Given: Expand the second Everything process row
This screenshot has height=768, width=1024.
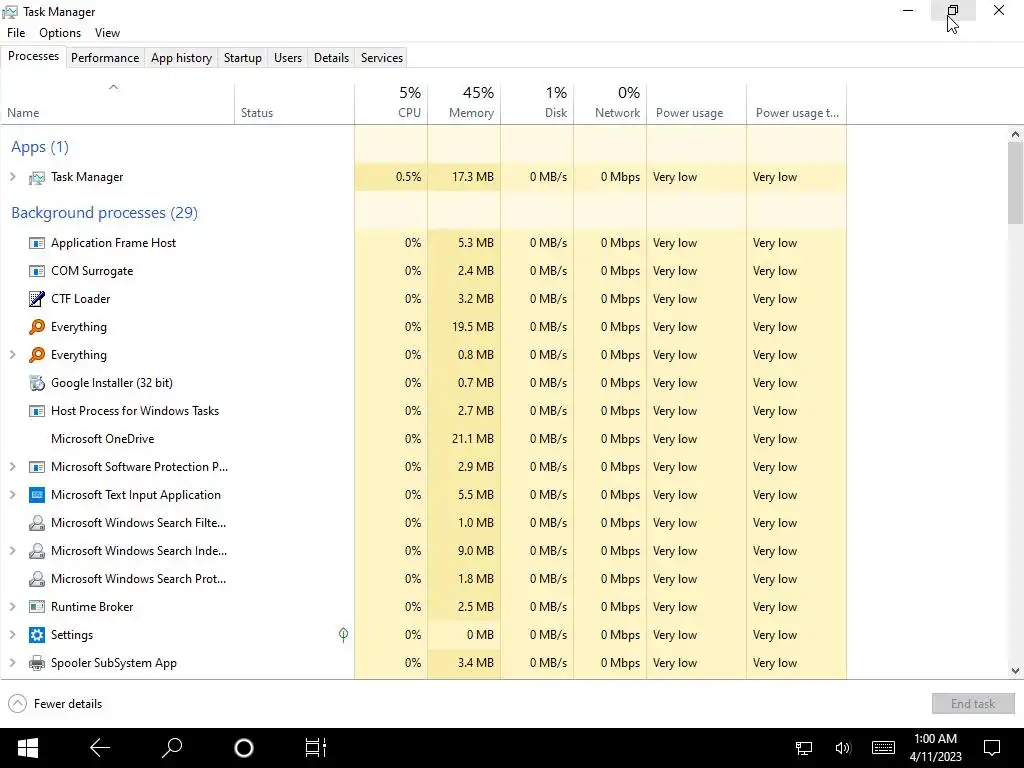Looking at the screenshot, I should tap(12, 355).
